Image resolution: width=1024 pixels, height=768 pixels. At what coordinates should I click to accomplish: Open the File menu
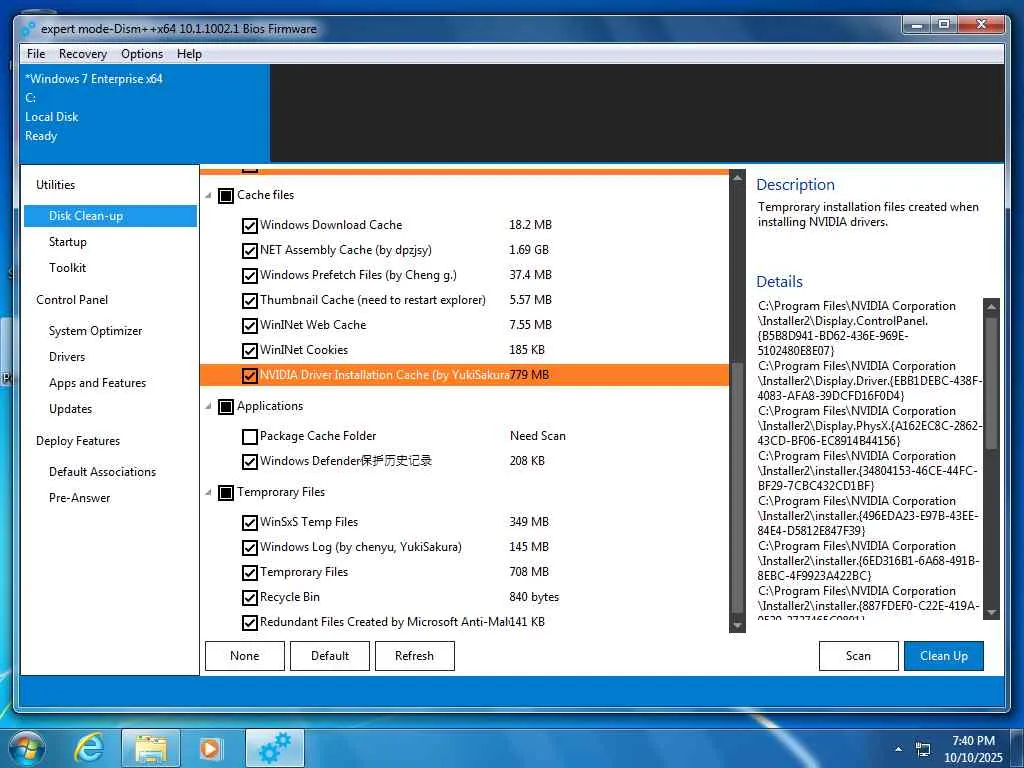[36, 54]
